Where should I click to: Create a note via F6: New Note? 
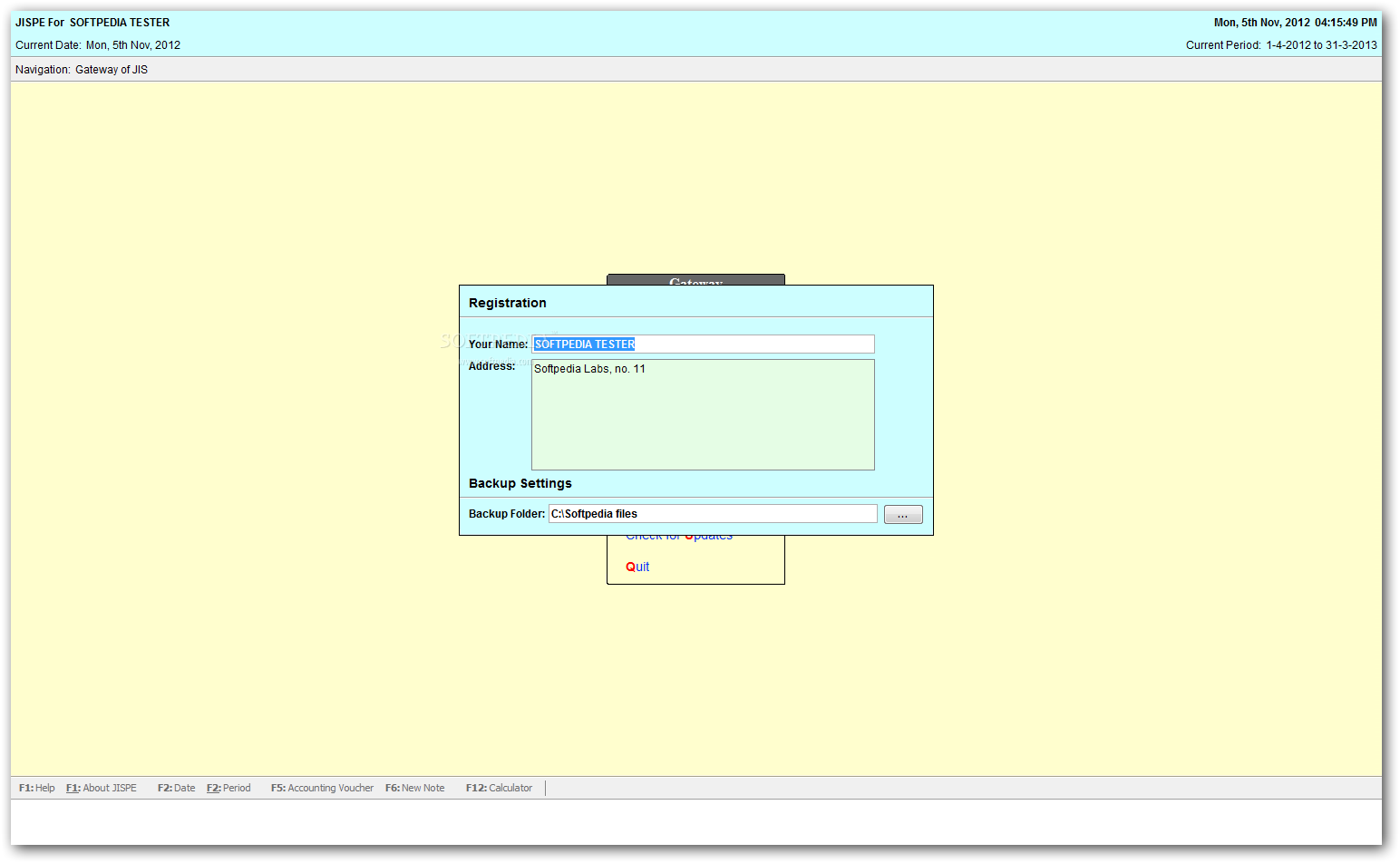[x=415, y=788]
